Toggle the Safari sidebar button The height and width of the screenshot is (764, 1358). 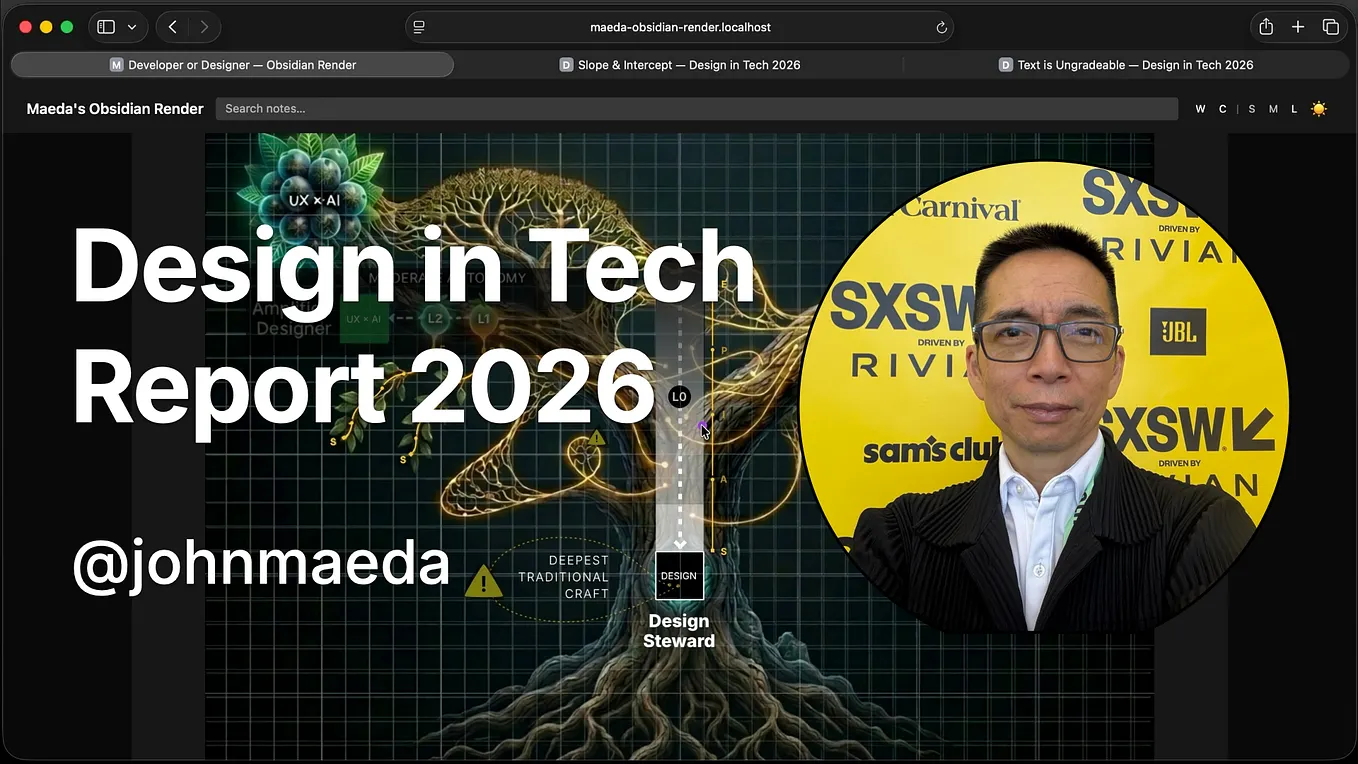[106, 27]
